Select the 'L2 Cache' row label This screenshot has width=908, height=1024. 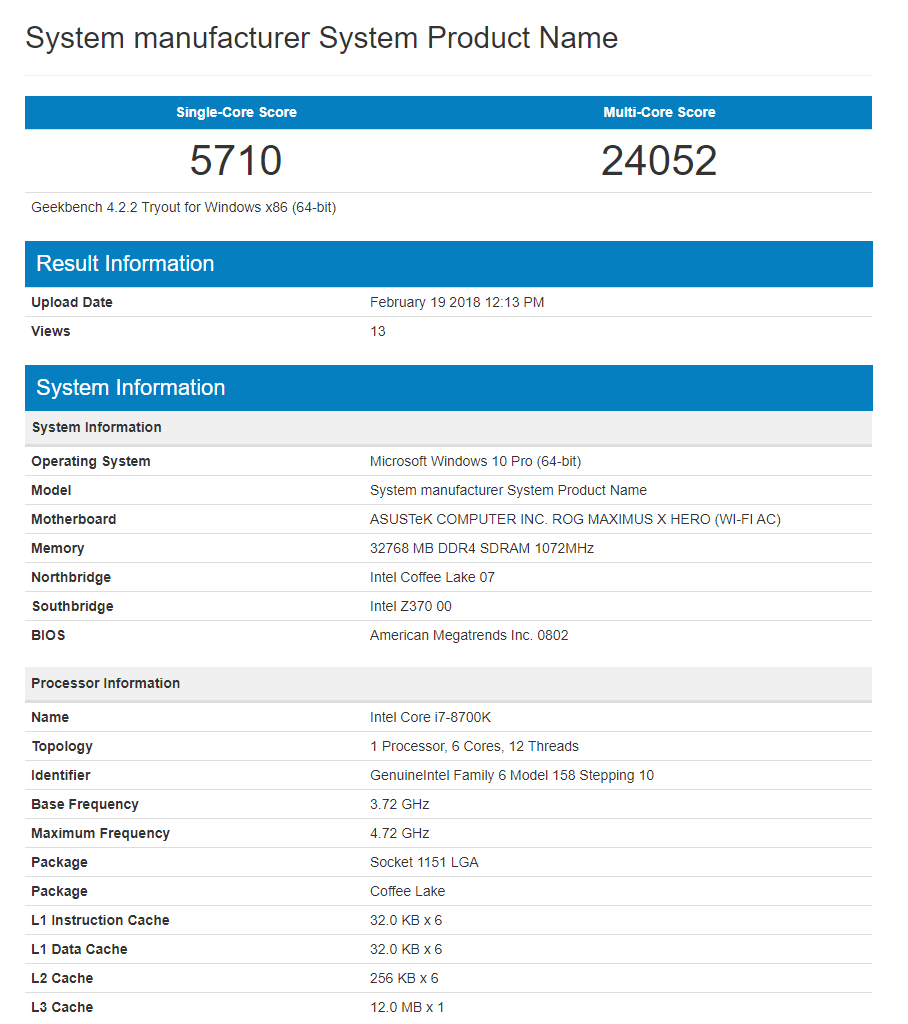(x=62, y=978)
